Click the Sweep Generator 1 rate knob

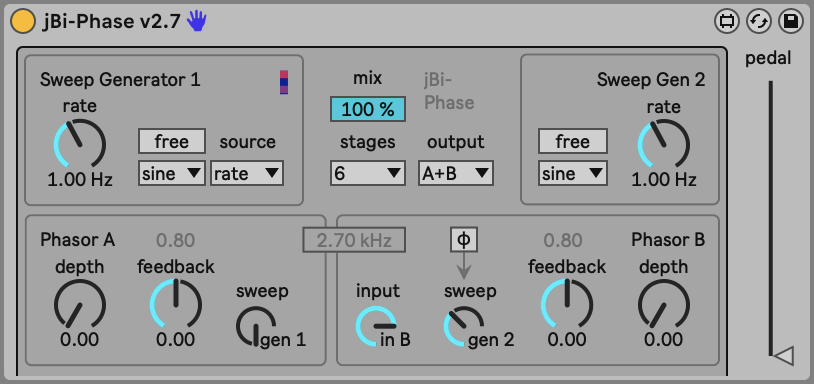pos(79,144)
